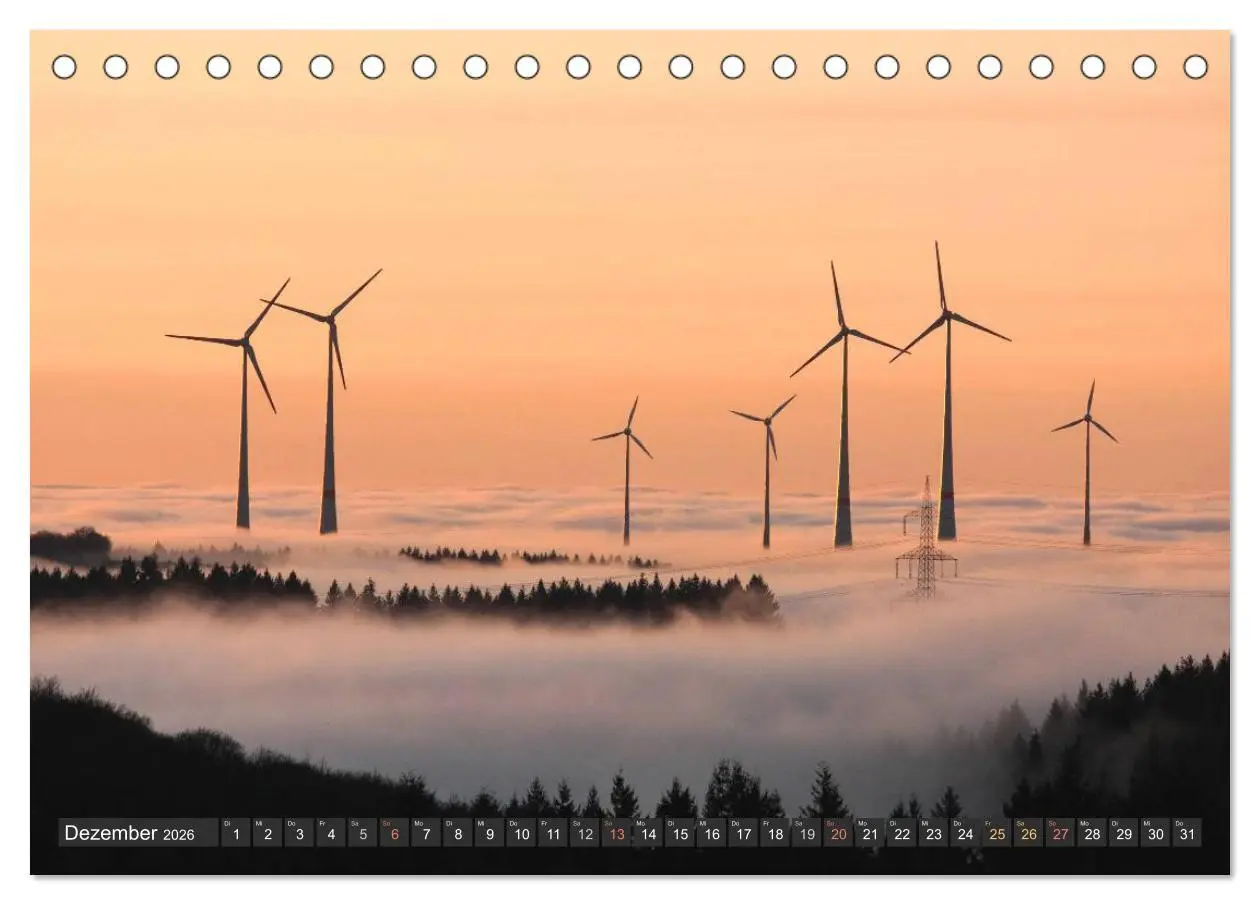
Task: Select day 5 in the calendar strip
Action: (x=362, y=833)
